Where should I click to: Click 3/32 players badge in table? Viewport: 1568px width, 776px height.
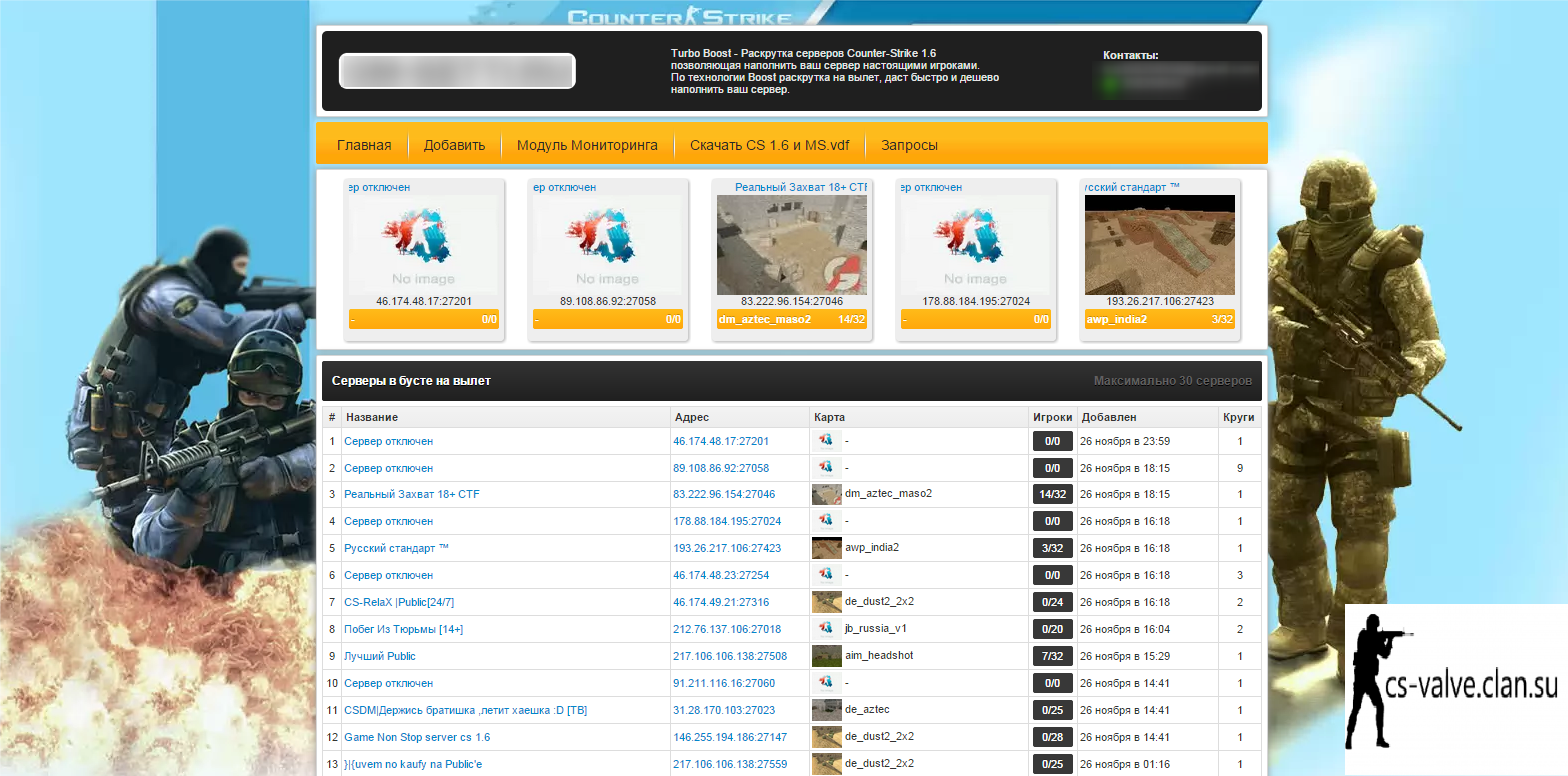pos(1052,548)
